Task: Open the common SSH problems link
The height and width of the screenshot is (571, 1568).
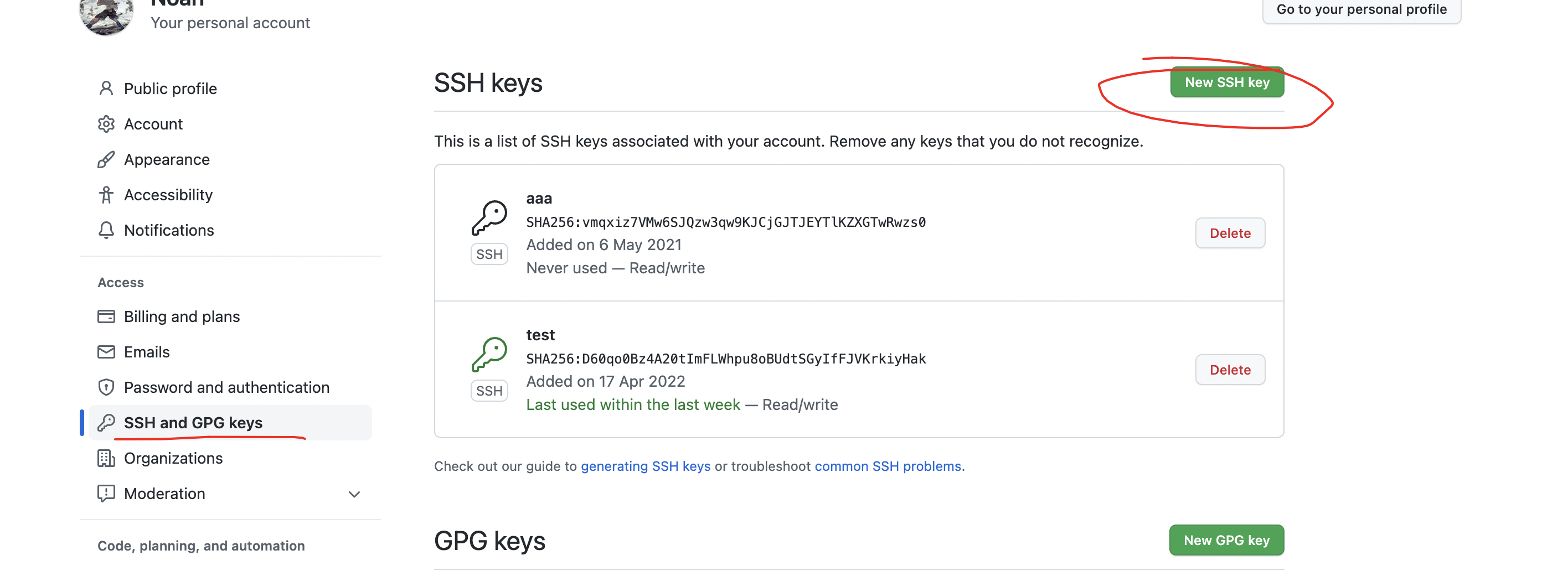Action: coord(888,466)
